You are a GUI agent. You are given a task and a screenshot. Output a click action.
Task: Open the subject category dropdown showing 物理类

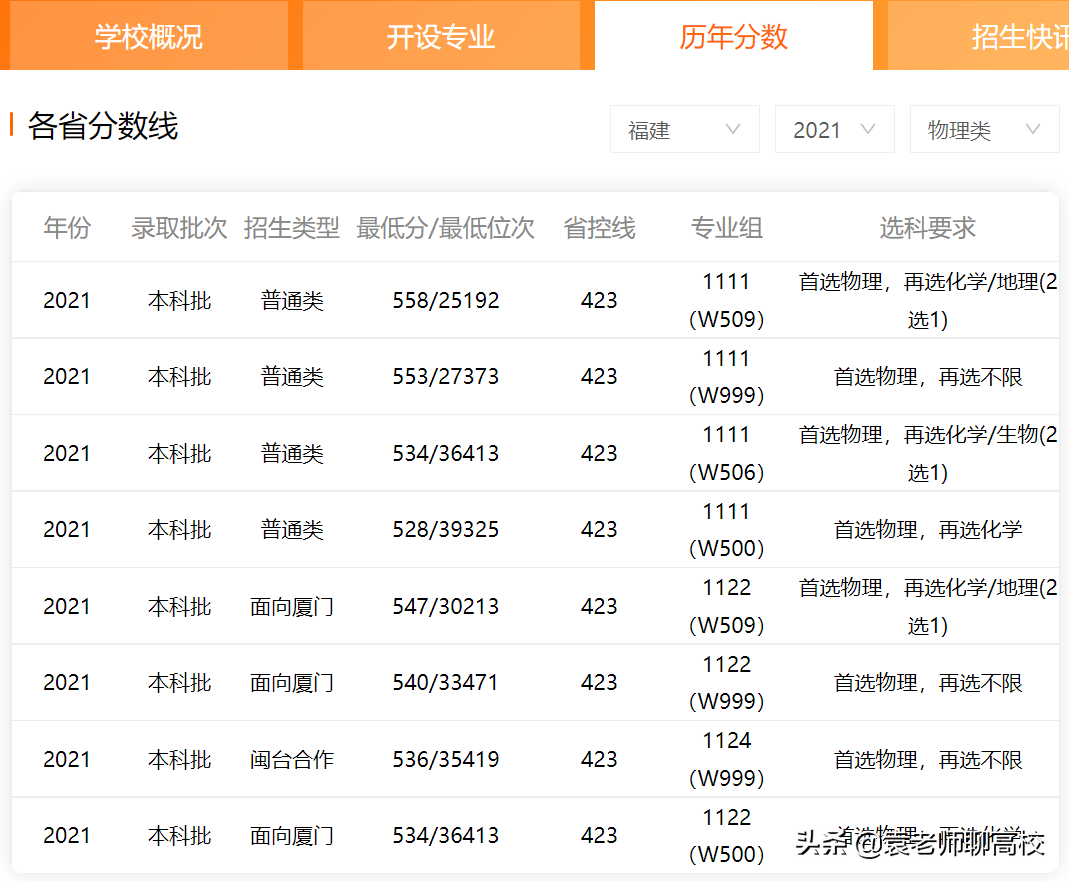click(984, 129)
